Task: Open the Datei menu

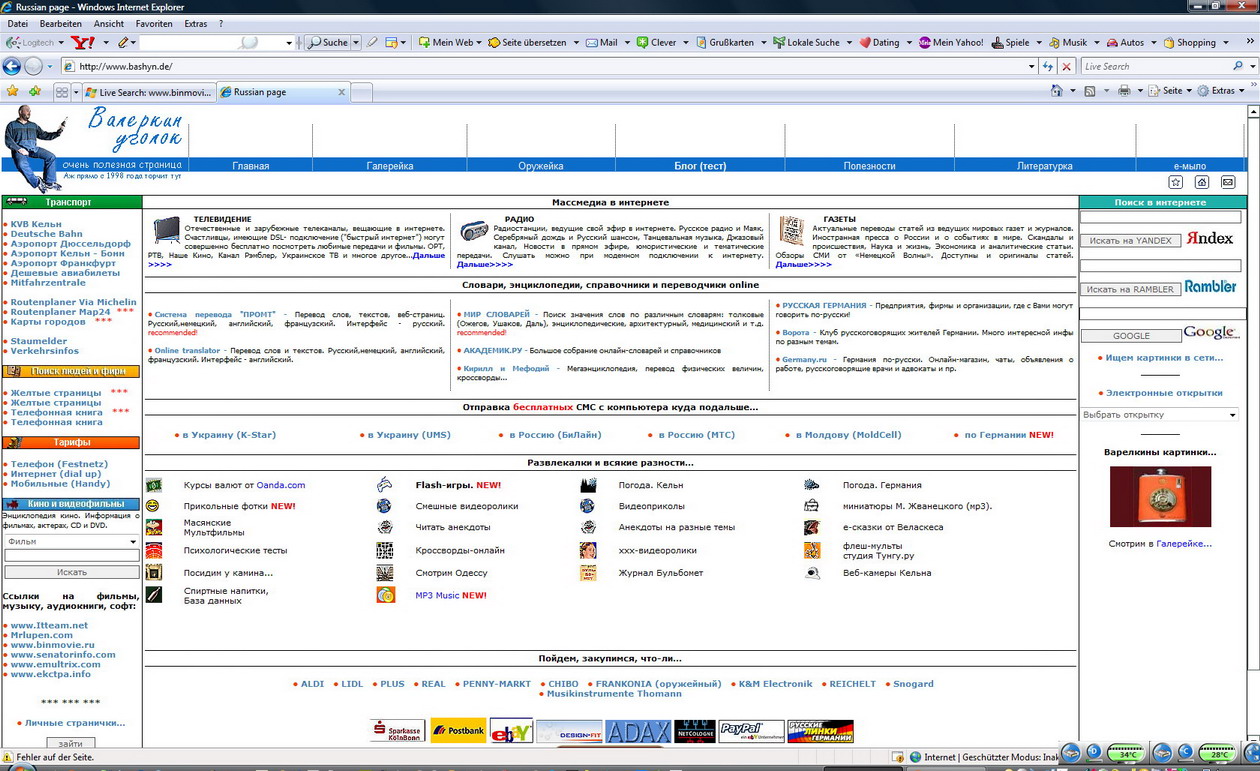Action: 17,24
